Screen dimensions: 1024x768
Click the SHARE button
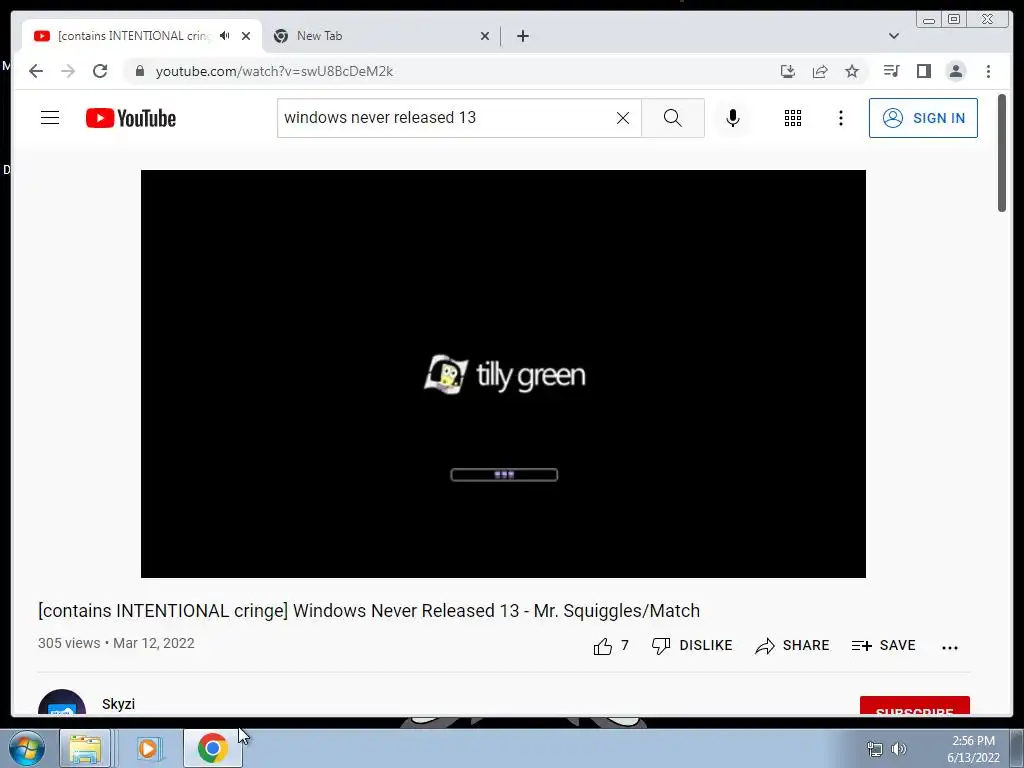[x=792, y=646]
